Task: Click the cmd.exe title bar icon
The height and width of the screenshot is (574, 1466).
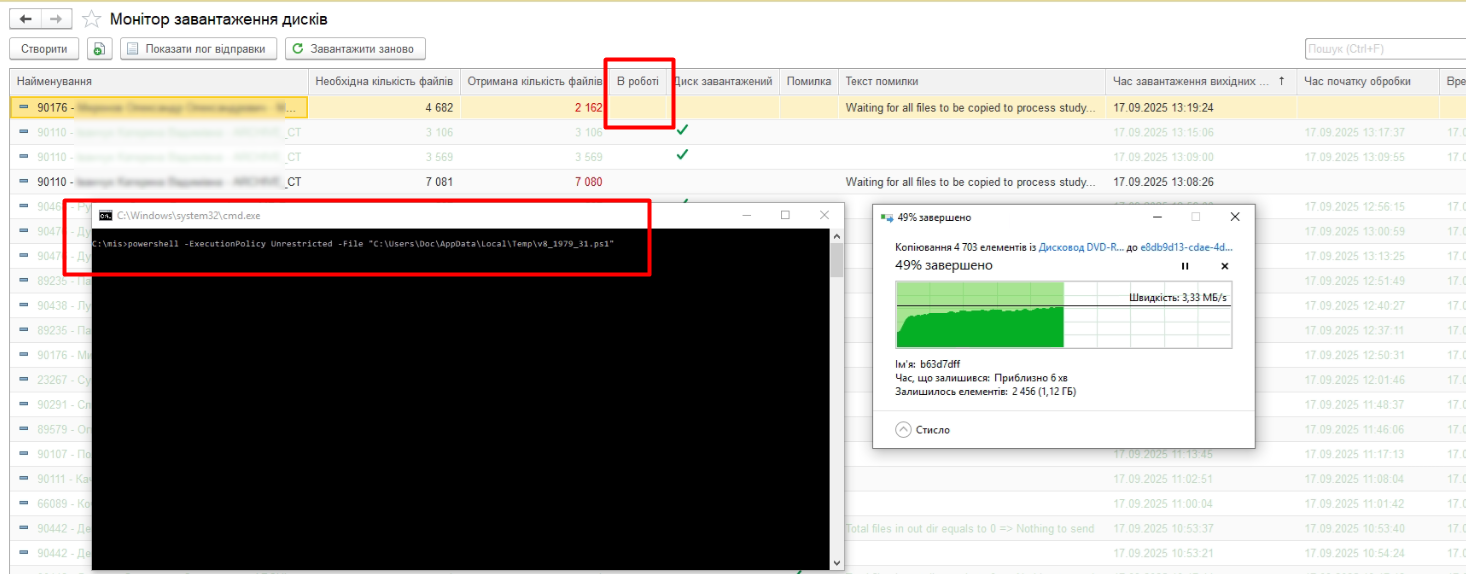Action: point(105,215)
